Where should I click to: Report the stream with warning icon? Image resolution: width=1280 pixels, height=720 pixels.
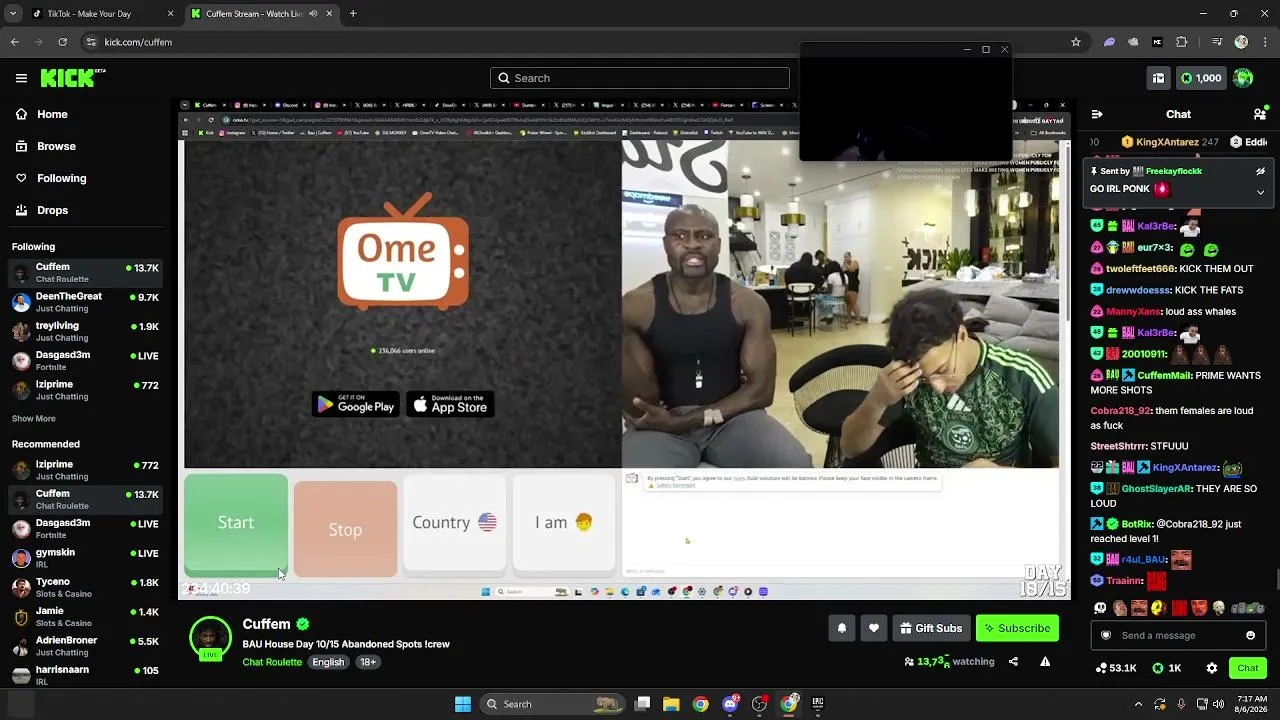[x=1045, y=661]
